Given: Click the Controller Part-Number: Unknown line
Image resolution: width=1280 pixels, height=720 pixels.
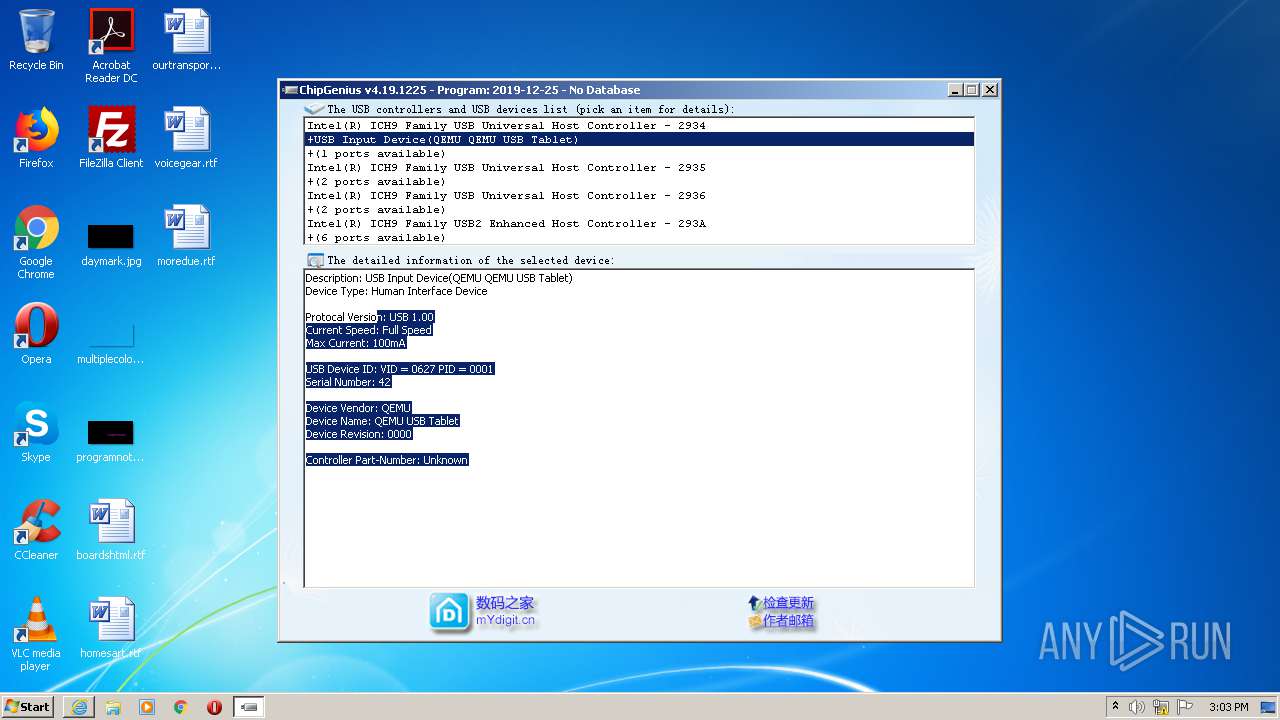Looking at the screenshot, I should (x=387, y=460).
